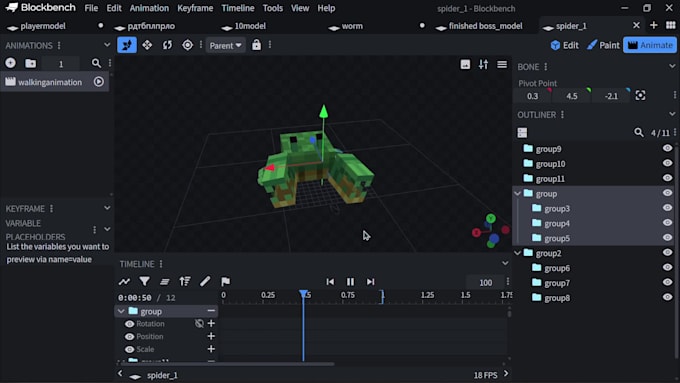The height and width of the screenshot is (383, 680).
Task: Click the timeline sort channels icon
Action: (x=185, y=282)
